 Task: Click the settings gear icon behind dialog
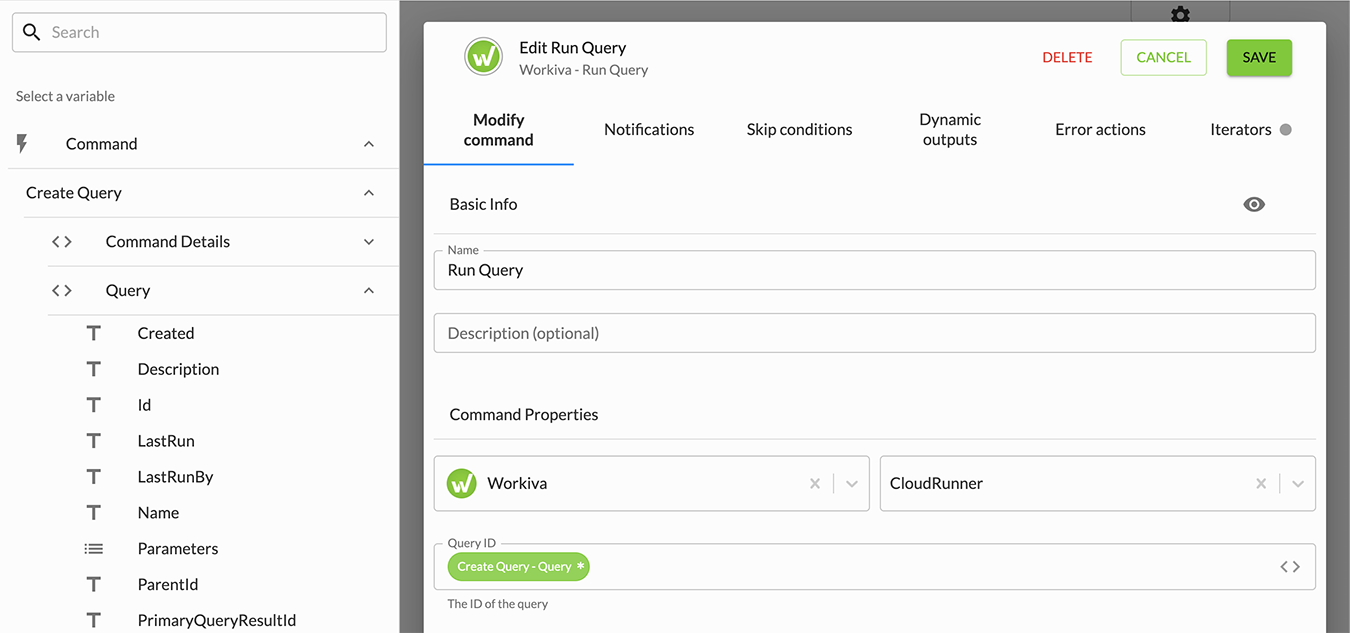click(1180, 13)
